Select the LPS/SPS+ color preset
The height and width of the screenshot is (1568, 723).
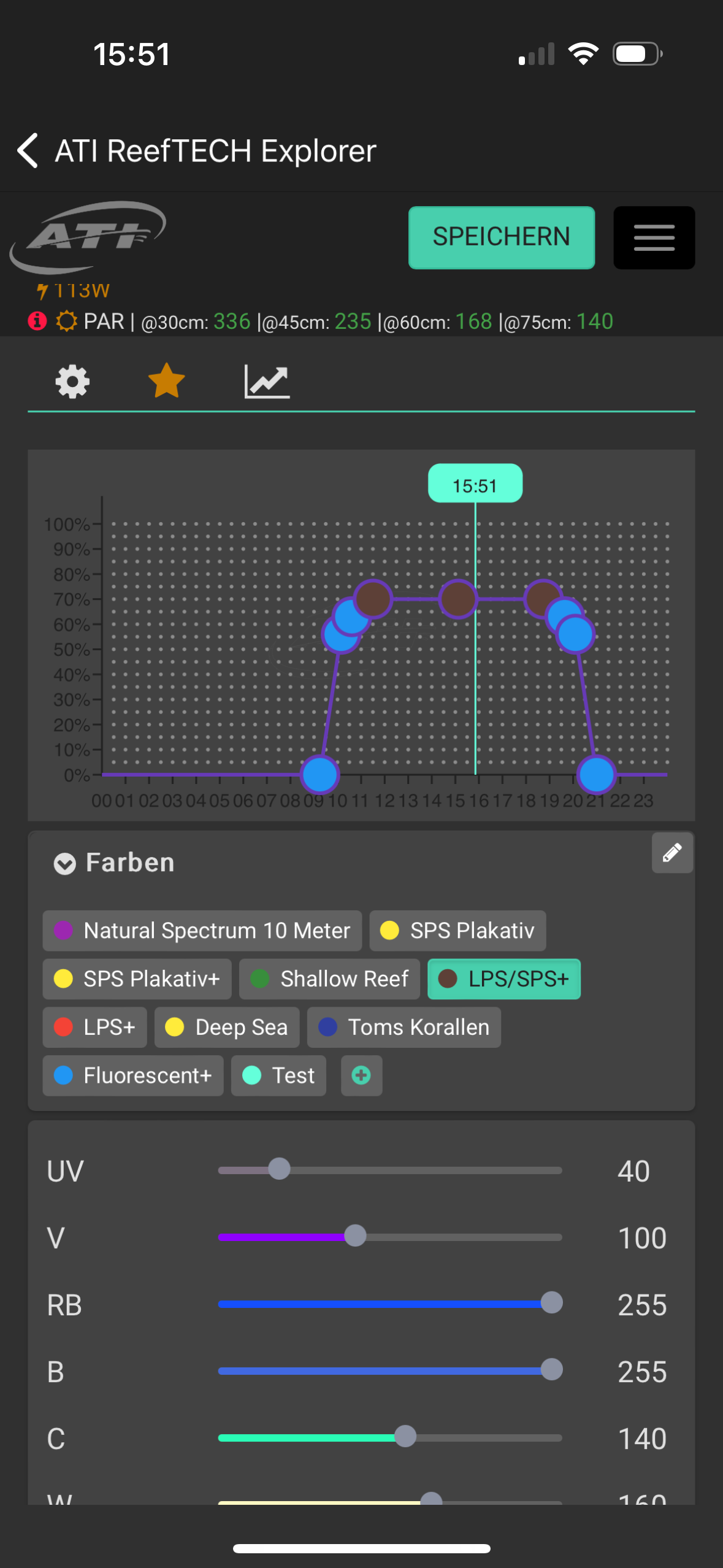tap(503, 979)
